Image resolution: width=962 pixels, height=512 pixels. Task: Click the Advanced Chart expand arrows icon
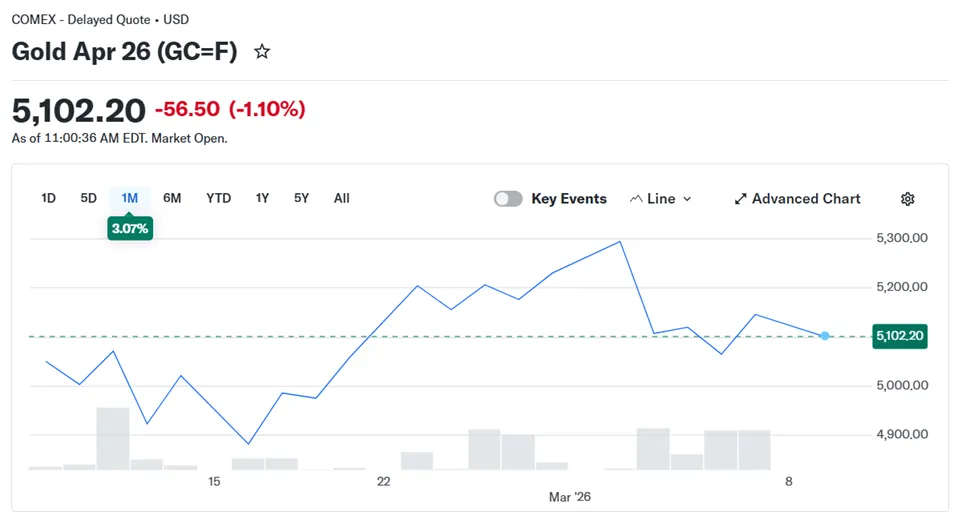(740, 199)
